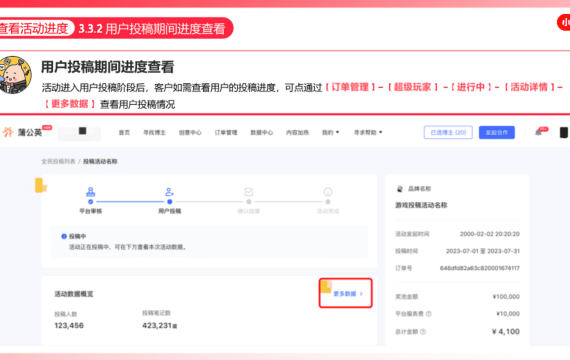Expand the 寻求帮助 dropdown menu

[368, 132]
